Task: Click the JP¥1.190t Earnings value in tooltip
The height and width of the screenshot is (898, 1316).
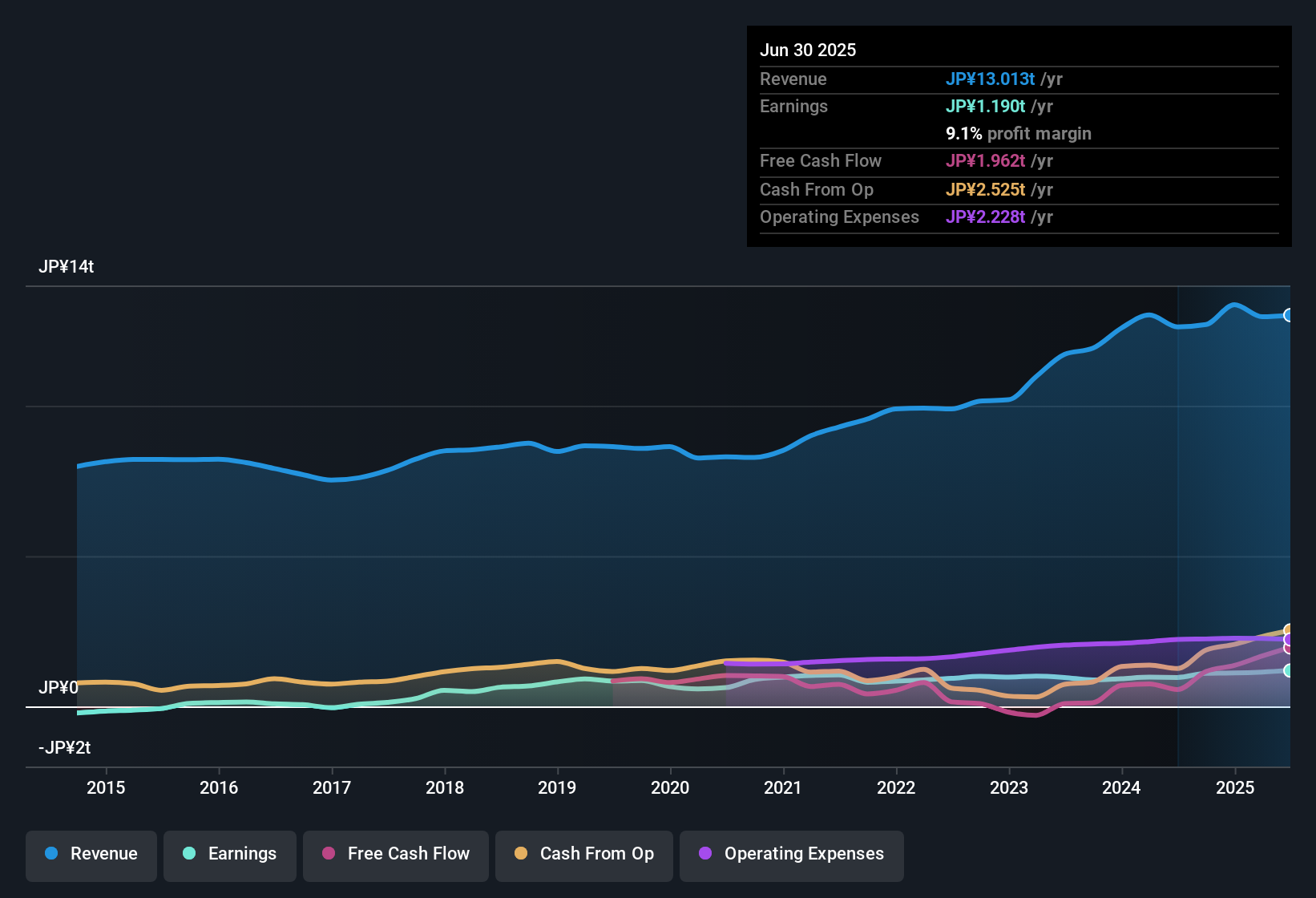Action: 985,106
